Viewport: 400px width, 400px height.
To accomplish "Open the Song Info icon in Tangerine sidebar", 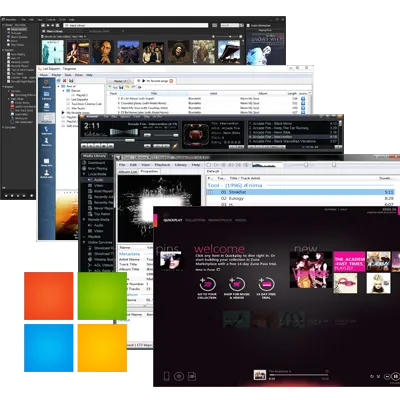I will coord(46,162).
